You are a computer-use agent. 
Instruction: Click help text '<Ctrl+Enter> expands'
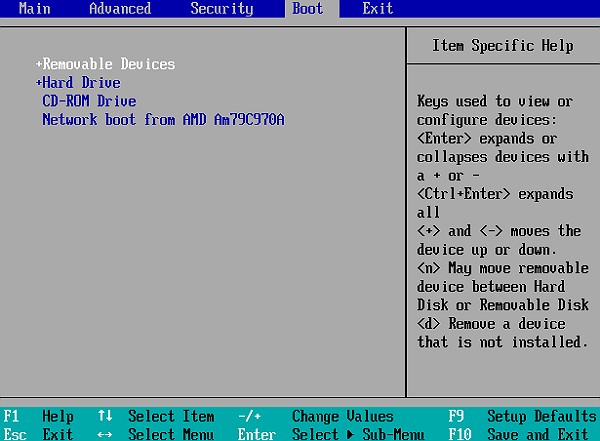pos(495,194)
